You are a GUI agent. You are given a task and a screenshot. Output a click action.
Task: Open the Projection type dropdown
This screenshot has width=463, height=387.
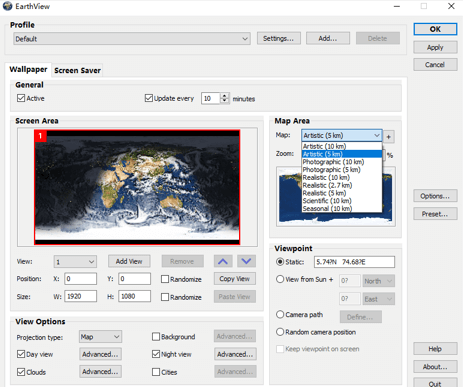tap(100, 337)
